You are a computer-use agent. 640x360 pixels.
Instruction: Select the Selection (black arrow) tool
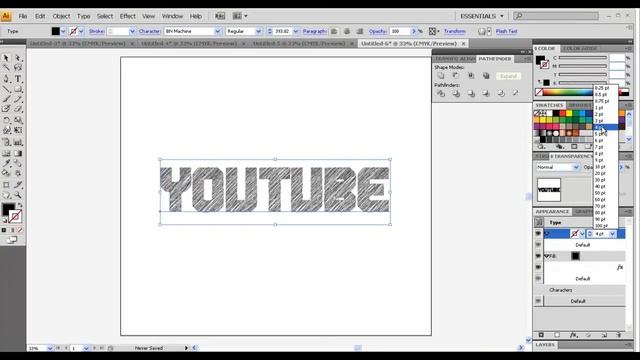pyautogui.click(x=6, y=58)
